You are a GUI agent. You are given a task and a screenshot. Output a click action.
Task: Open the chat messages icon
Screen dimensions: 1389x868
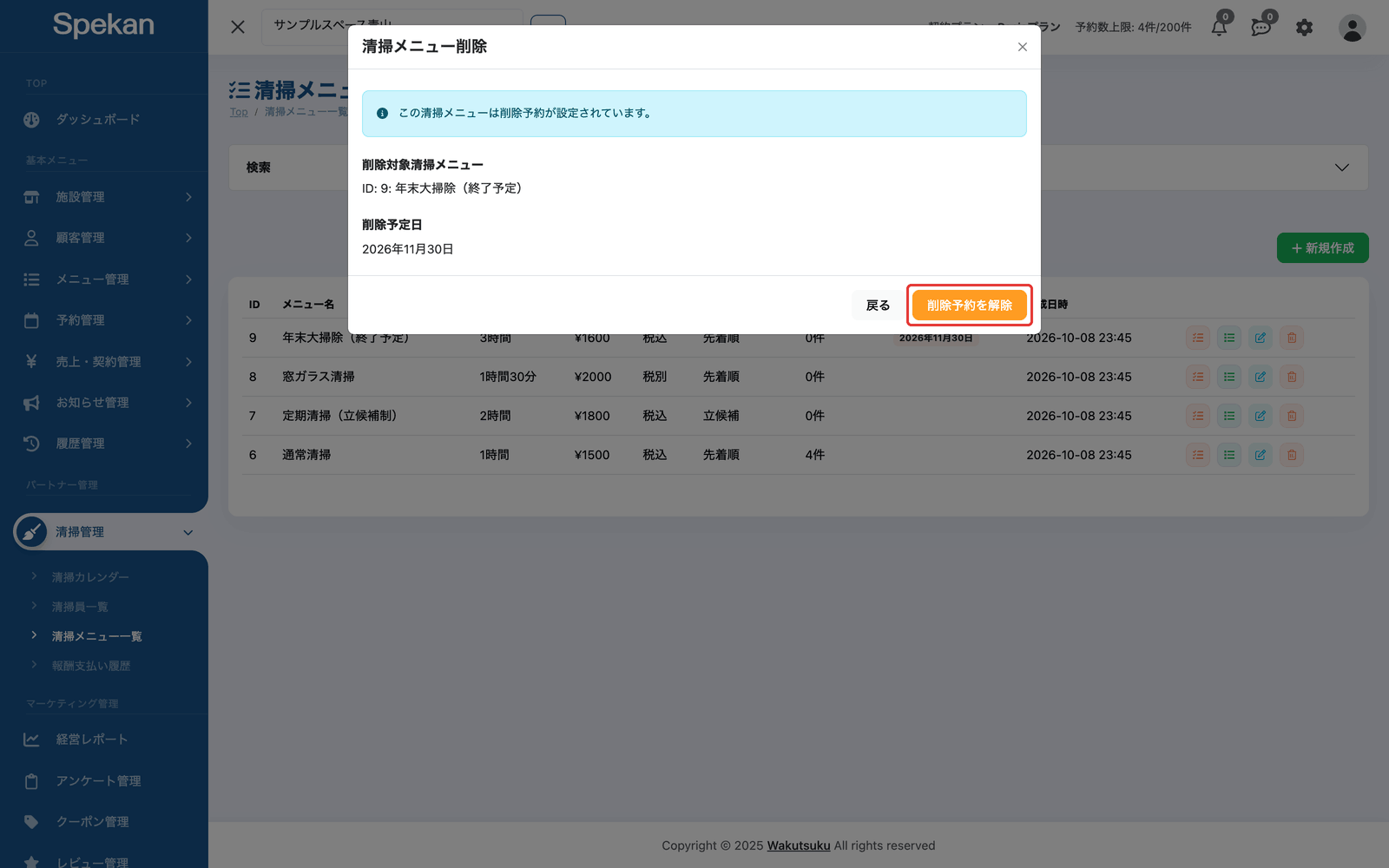coord(1261,27)
